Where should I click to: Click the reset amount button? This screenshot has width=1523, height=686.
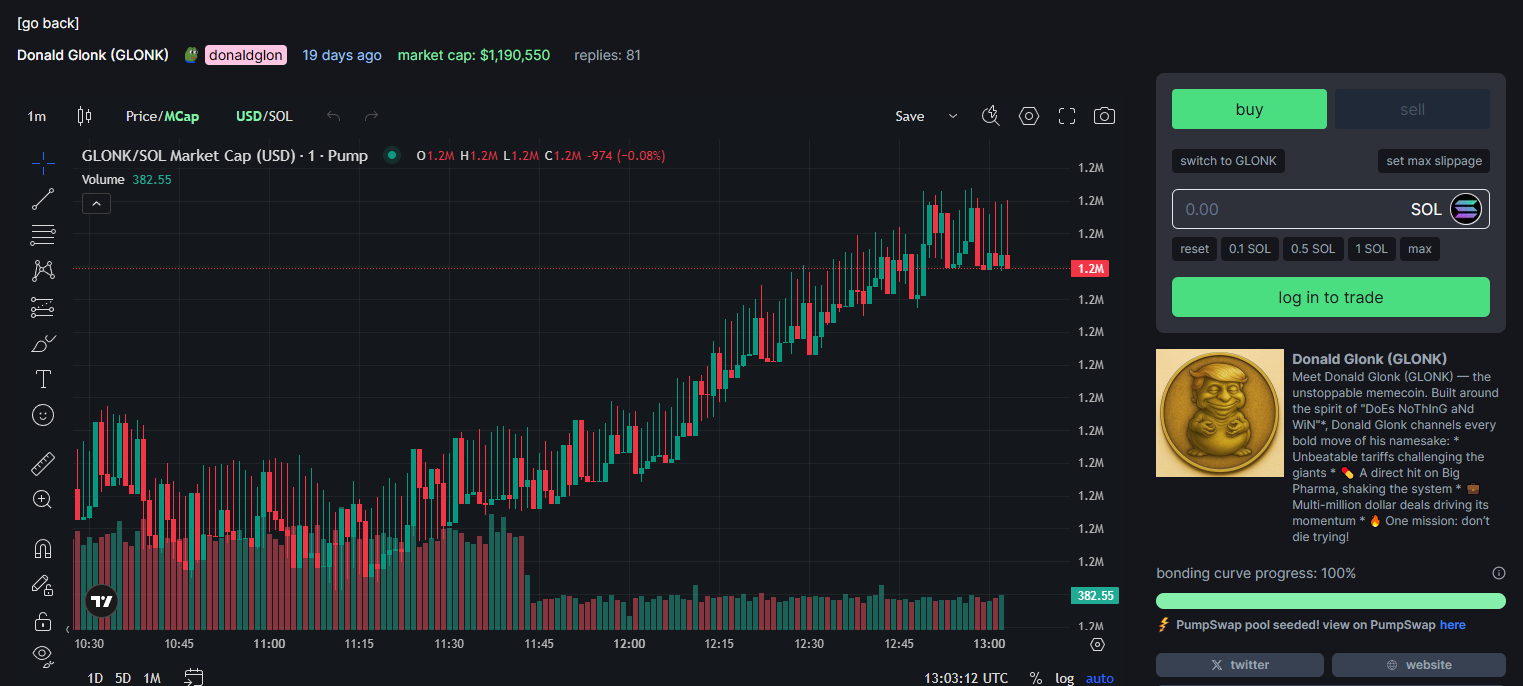pyautogui.click(x=1194, y=249)
